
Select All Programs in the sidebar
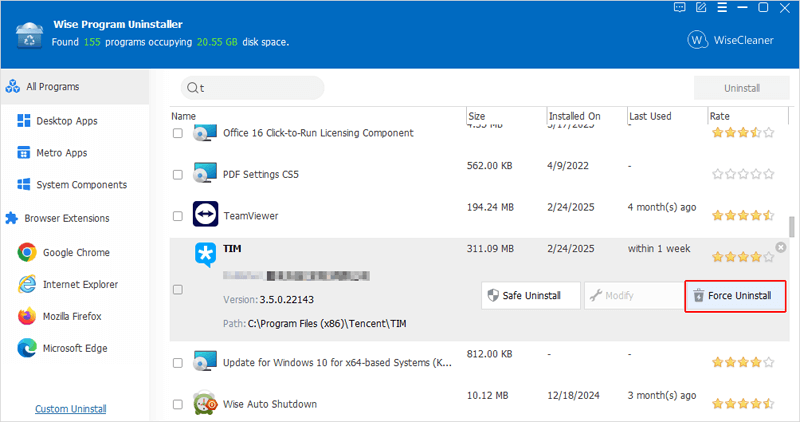[x=75, y=87]
